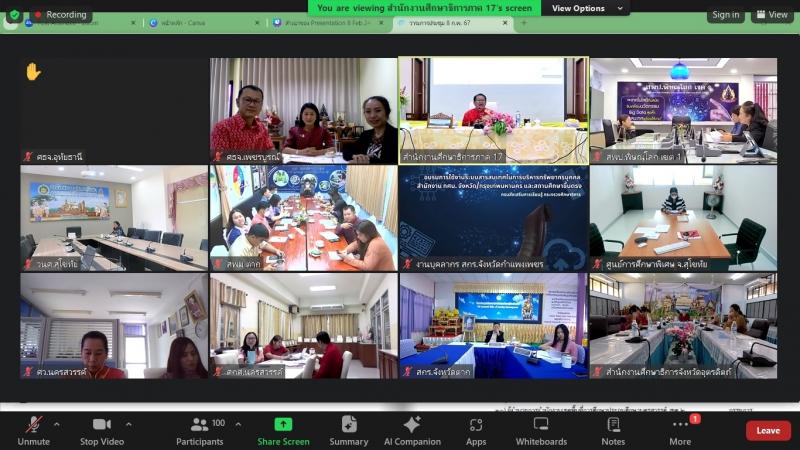Open Zoom Apps
Viewport: 800px width, 450px height.
(476, 431)
